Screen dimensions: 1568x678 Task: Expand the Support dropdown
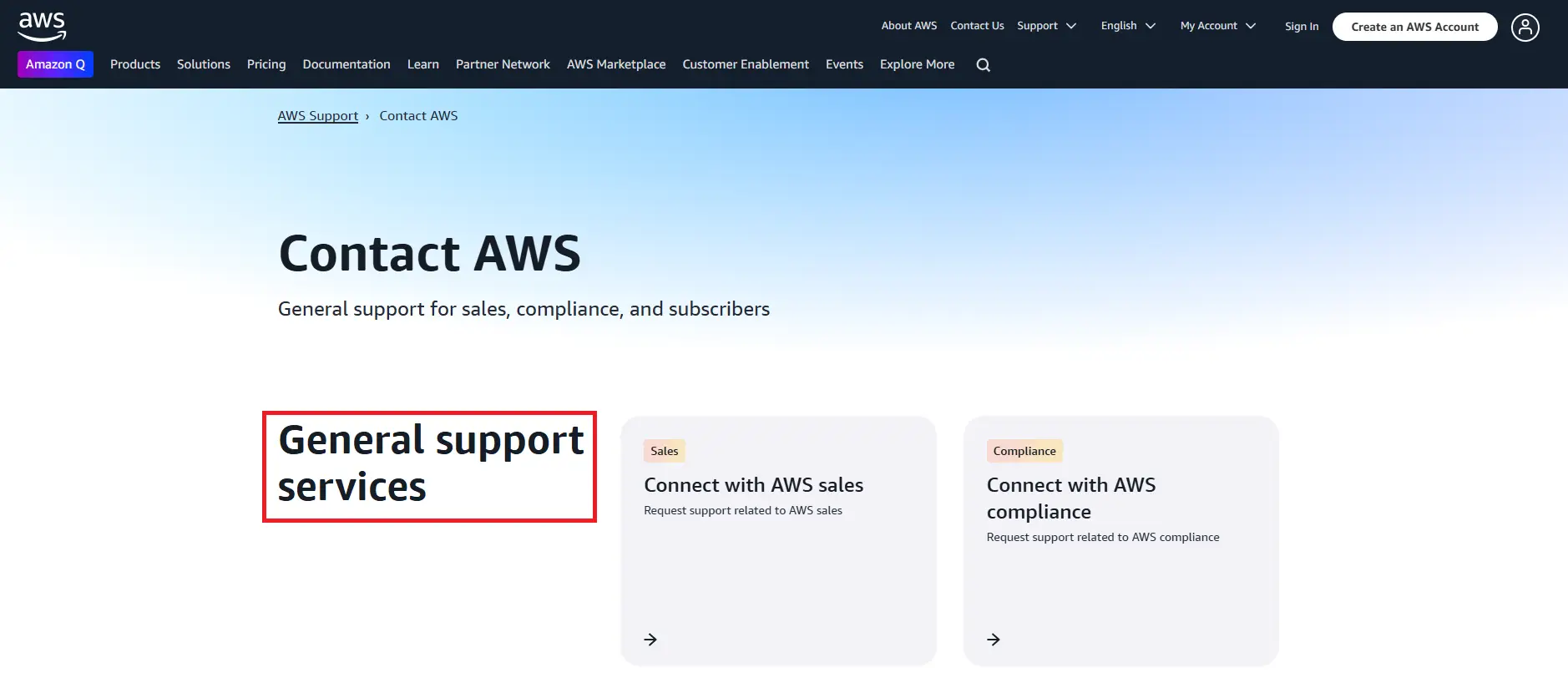pyautogui.click(x=1047, y=26)
